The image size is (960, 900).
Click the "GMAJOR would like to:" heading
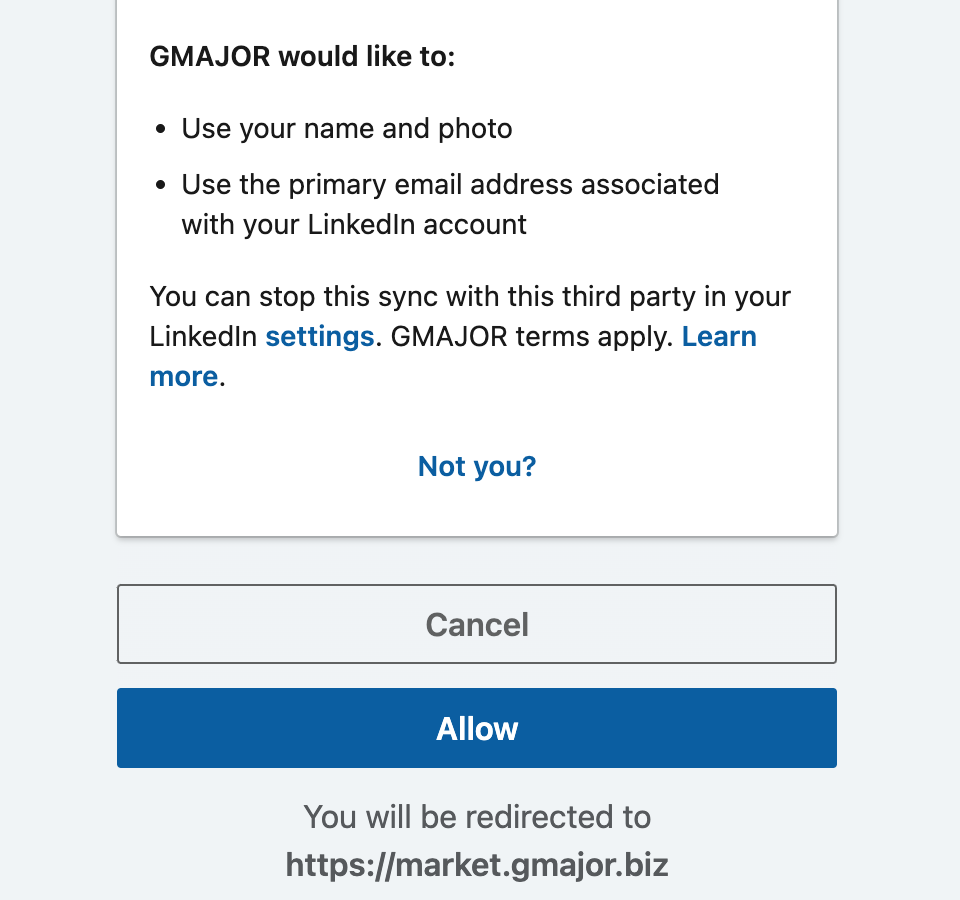point(302,57)
